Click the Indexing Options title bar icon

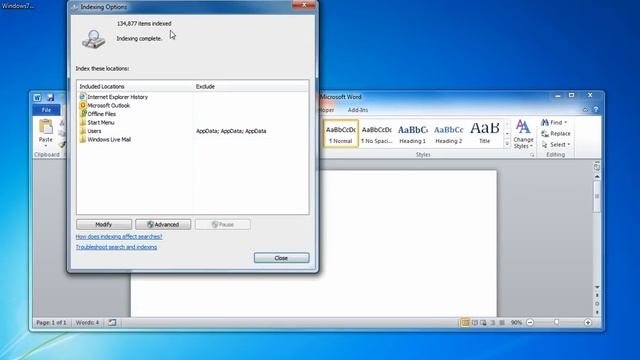coord(75,7)
